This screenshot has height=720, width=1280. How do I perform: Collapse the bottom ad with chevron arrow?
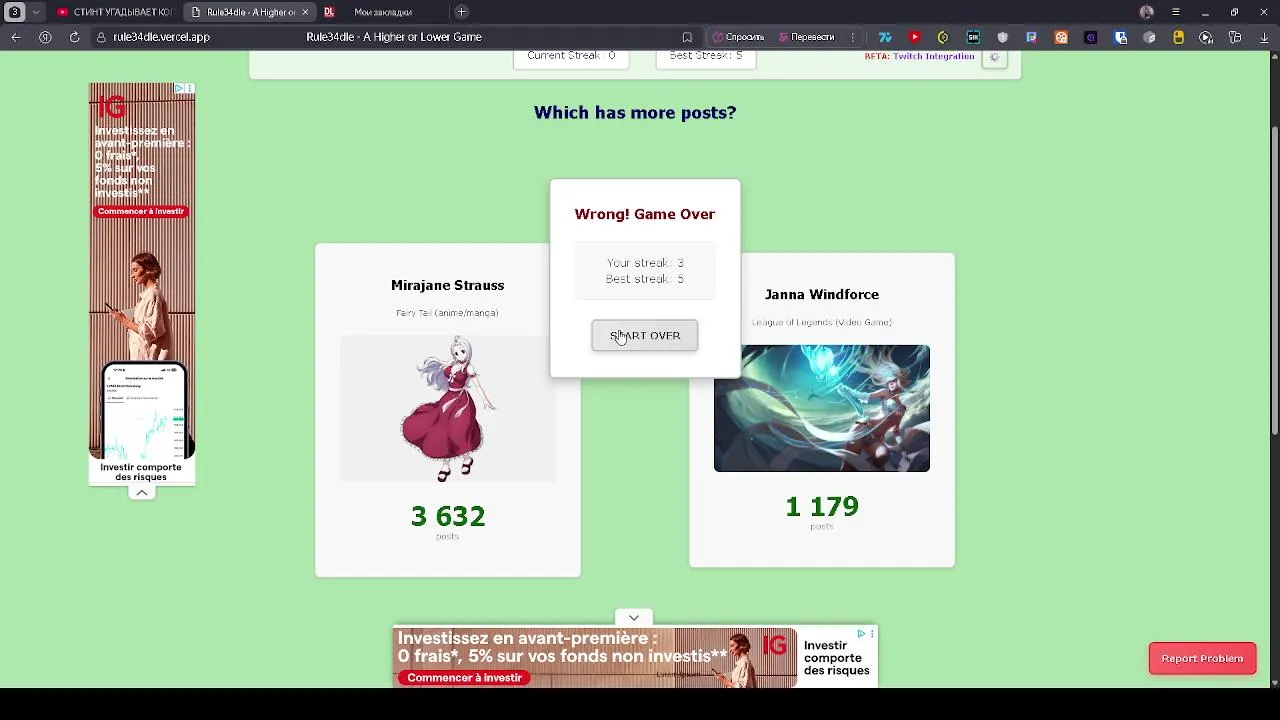point(634,617)
